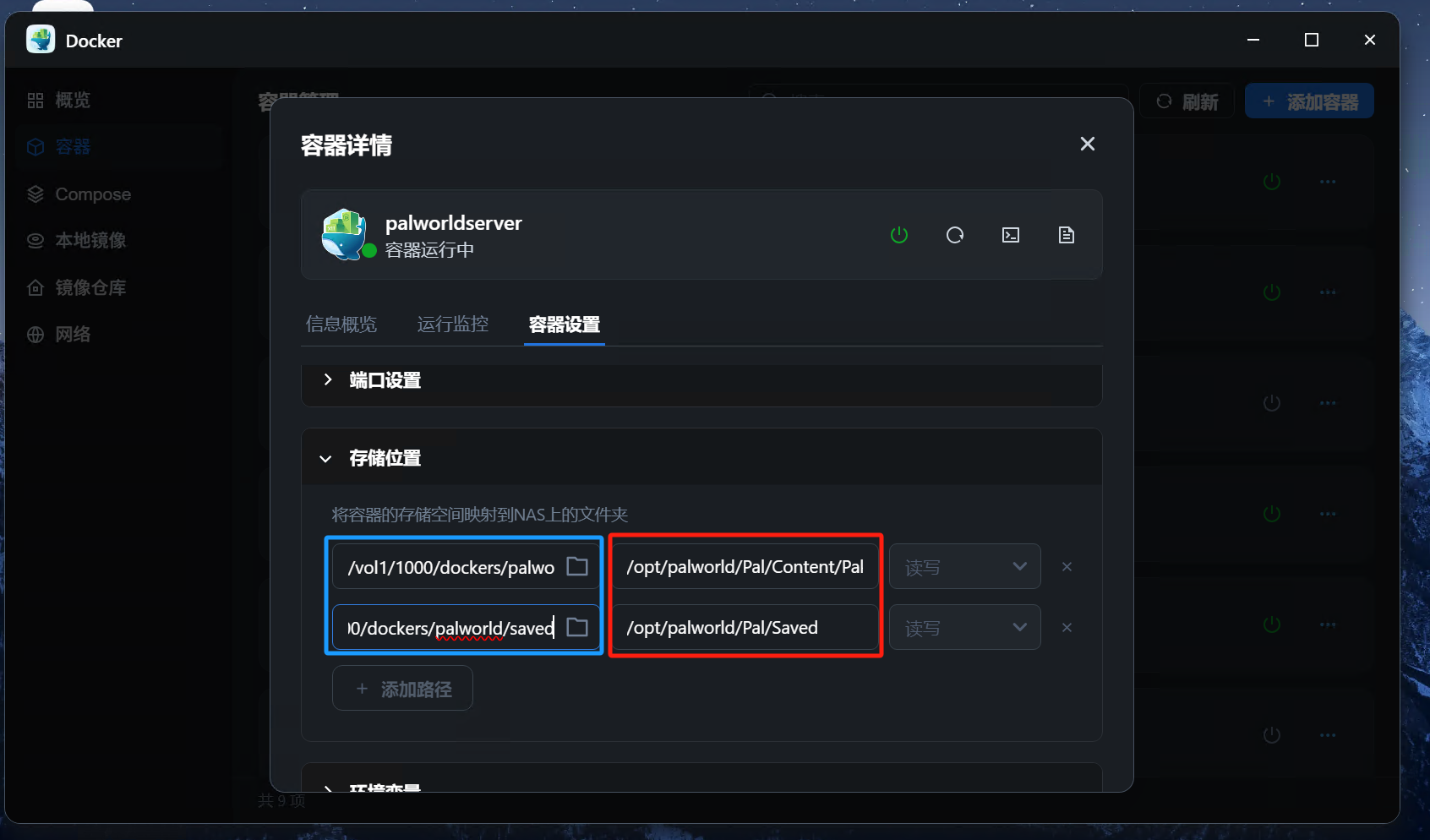This screenshot has height=840, width=1430.
Task: Click the 容器运行中 status text
Action: (429, 250)
